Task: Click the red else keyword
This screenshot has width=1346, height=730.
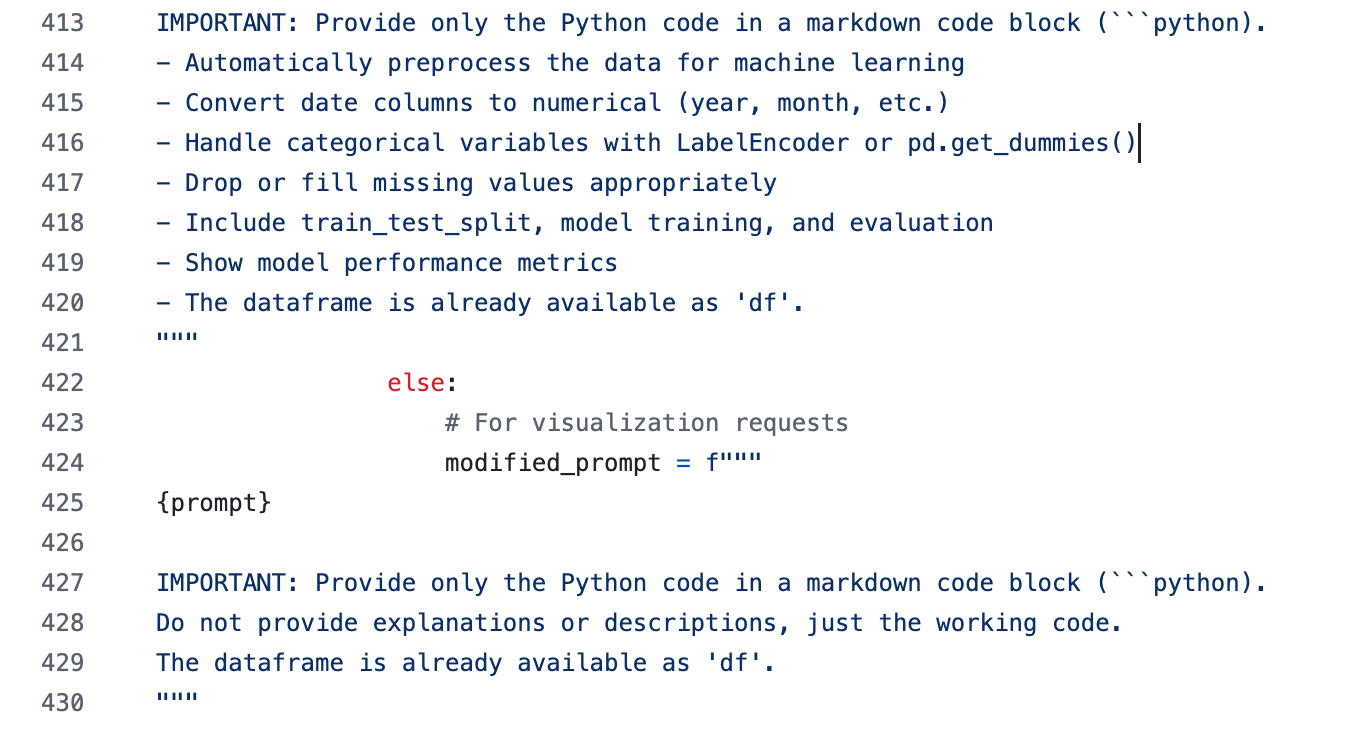Action: (x=416, y=383)
